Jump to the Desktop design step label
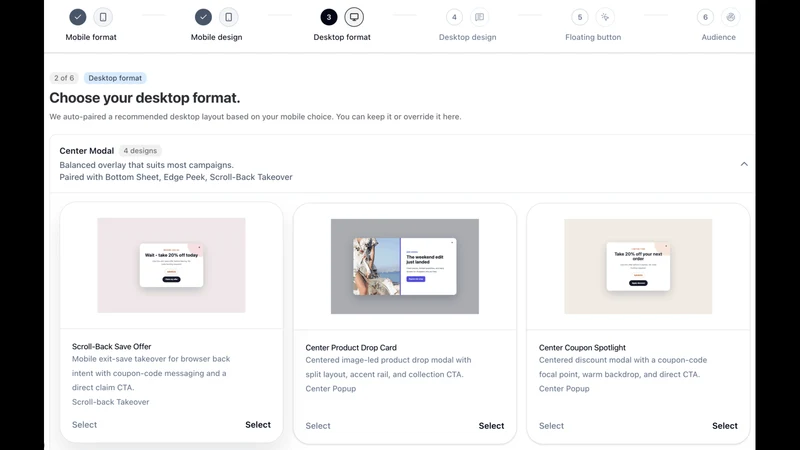The height and width of the screenshot is (450, 800). 467,37
